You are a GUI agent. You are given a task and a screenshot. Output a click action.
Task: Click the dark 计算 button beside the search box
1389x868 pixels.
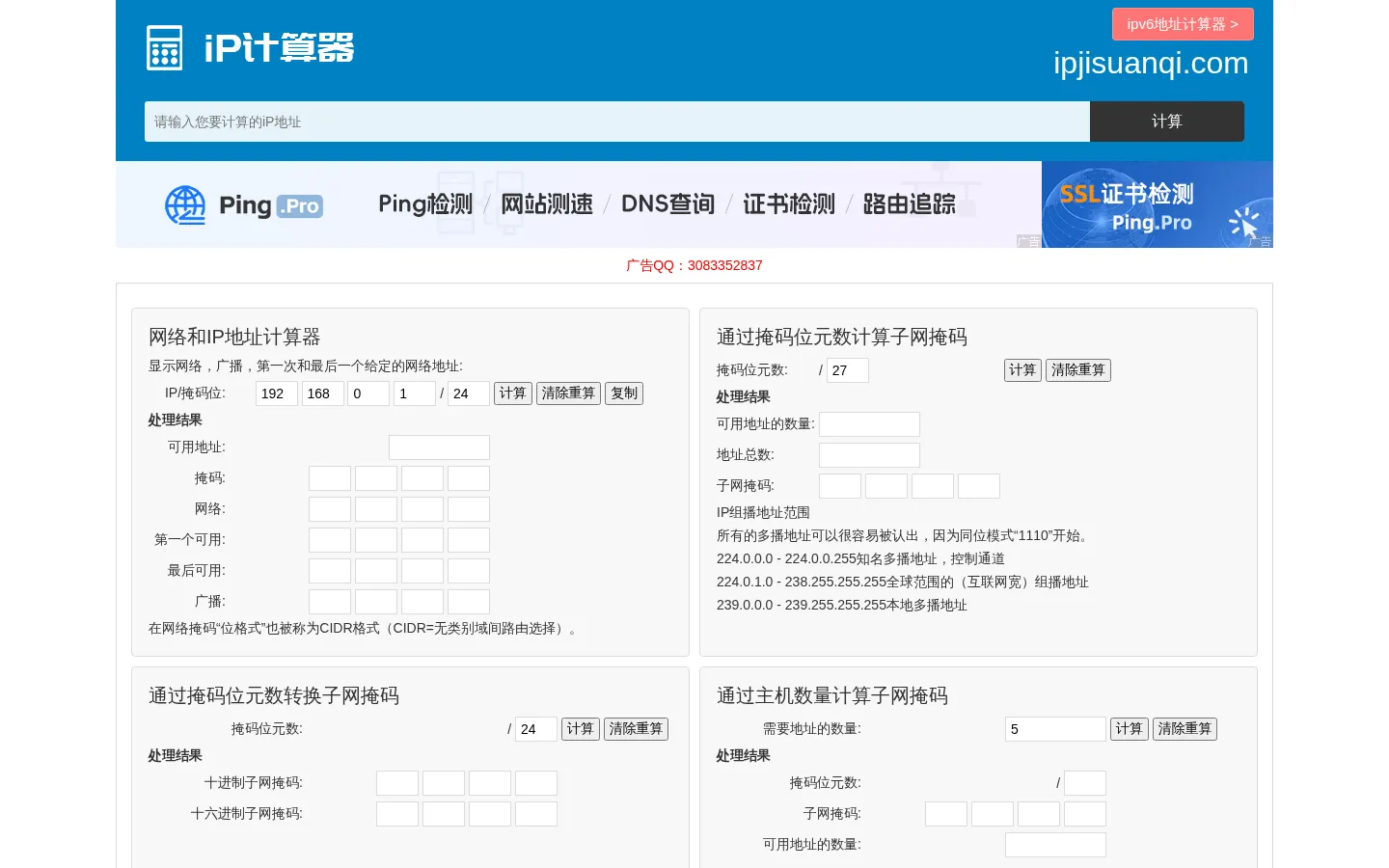click(x=1167, y=122)
